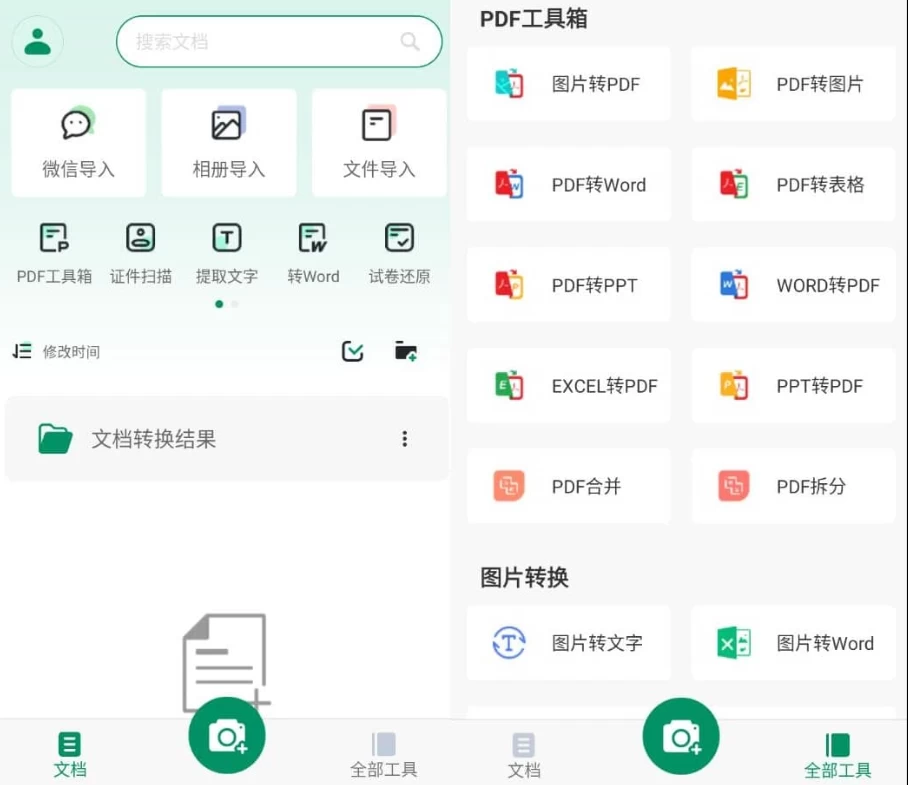Viewport: 908px width, 785px height.
Task: Select the PDF转Word conversion option
Action: tap(568, 184)
